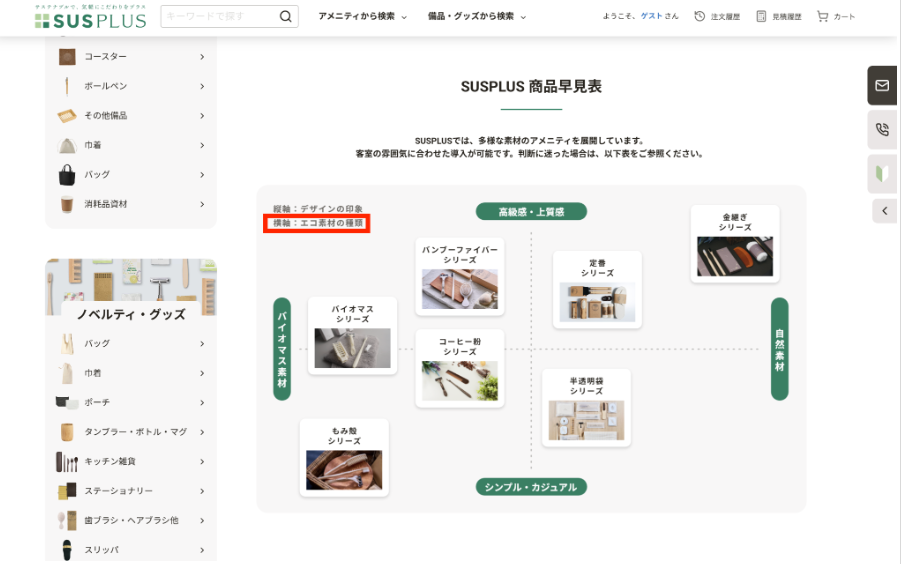Expand the ポーチ row chevron

[202, 403]
